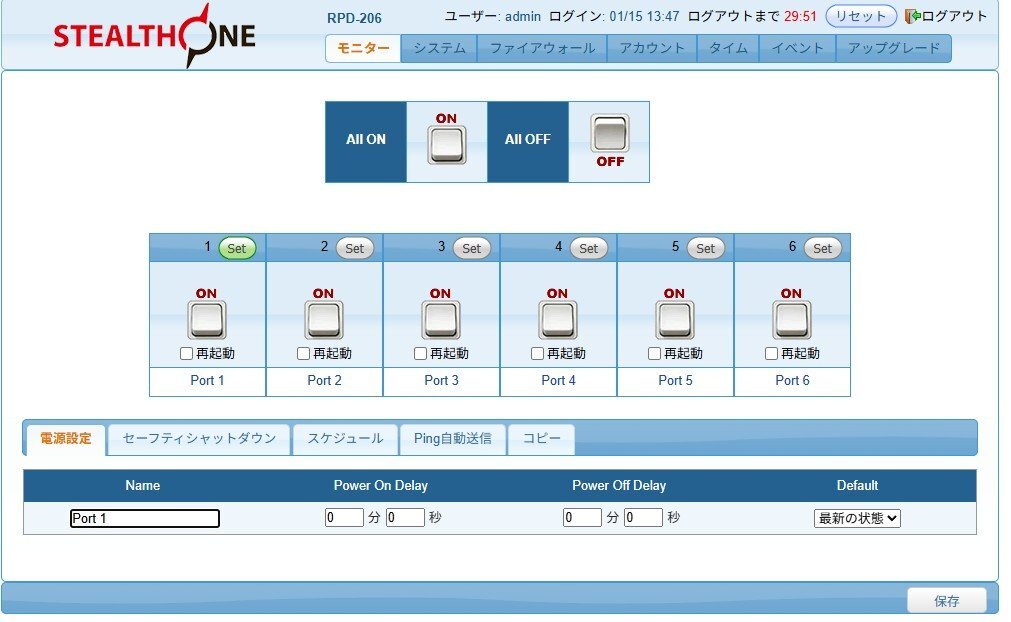Click the RPD-206 device model text
Image resolution: width=1011 pixels, height=622 pixels.
(x=355, y=18)
